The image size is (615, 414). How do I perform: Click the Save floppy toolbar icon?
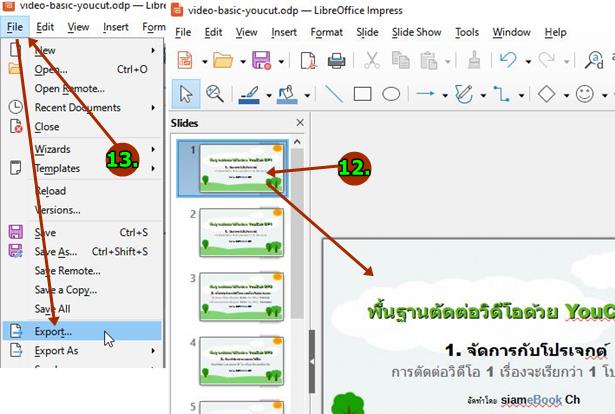point(261,61)
